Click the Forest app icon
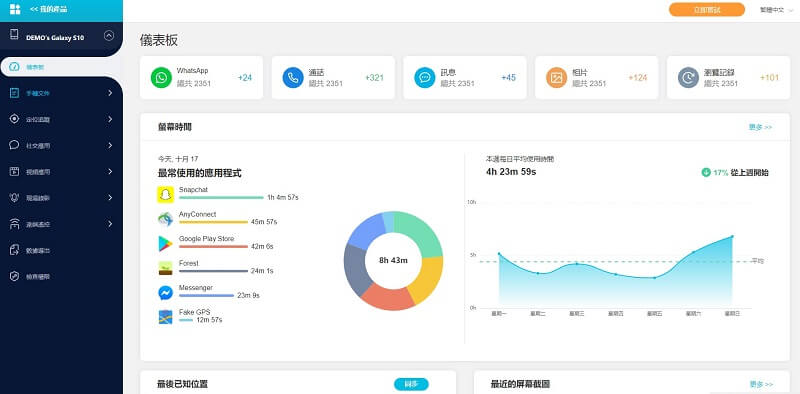The height and width of the screenshot is (394, 800). point(165,268)
